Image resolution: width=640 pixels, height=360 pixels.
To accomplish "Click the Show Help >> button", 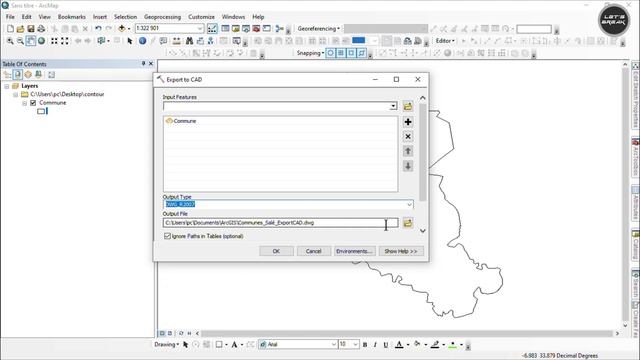I will coord(401,251).
